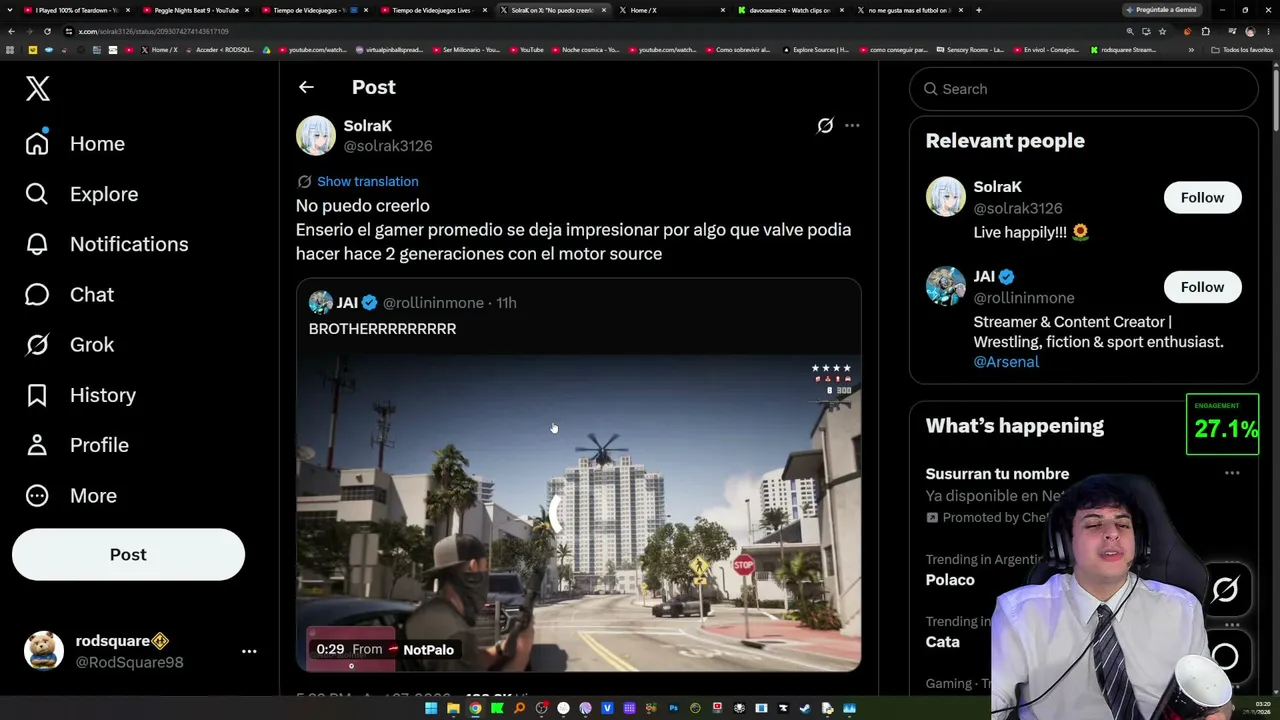
Task: Open the Explore Sources bookmark
Action: point(816,50)
